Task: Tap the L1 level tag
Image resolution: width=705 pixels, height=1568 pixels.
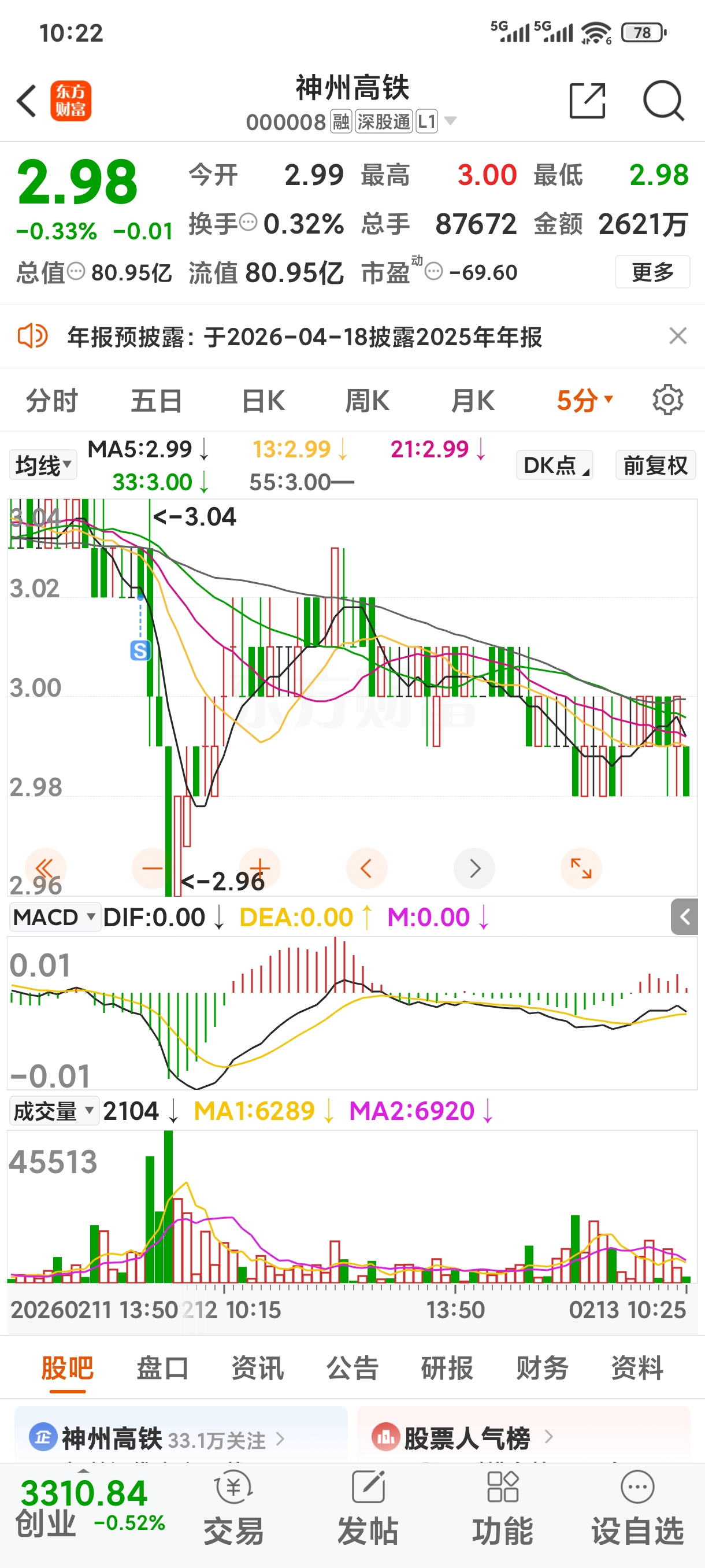Action: (426, 122)
